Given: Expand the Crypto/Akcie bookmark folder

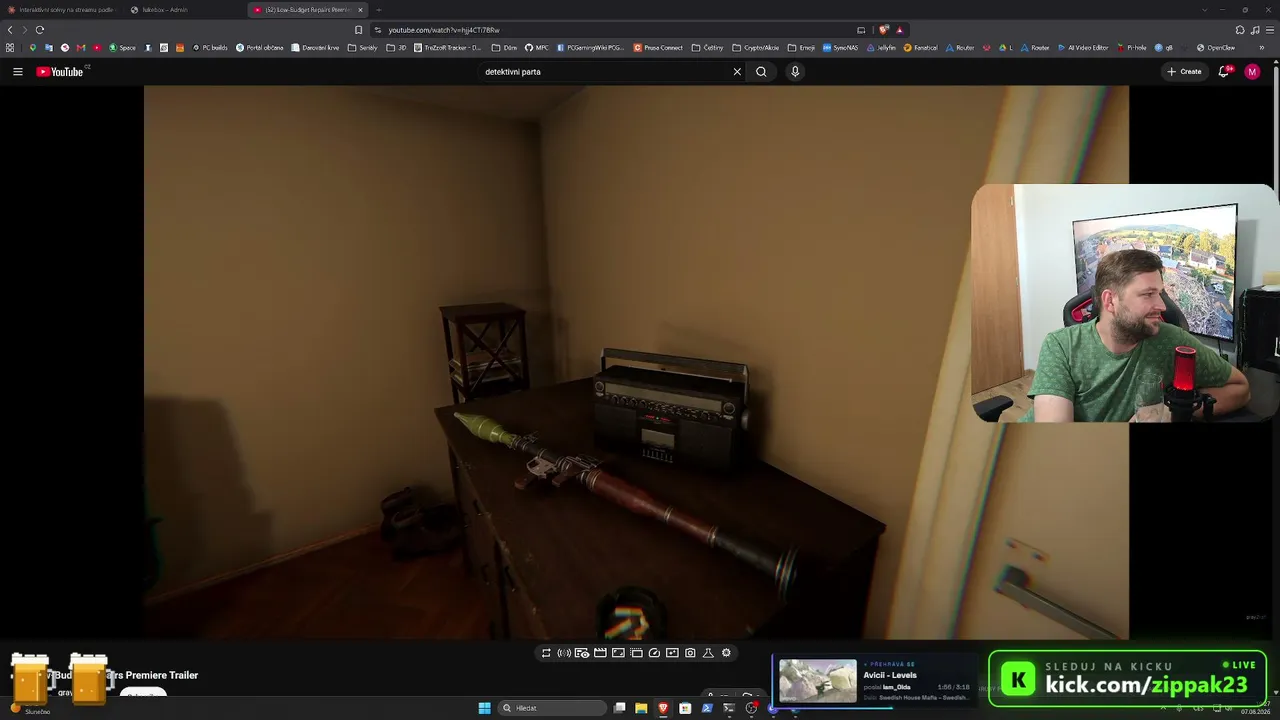Looking at the screenshot, I should (756, 48).
